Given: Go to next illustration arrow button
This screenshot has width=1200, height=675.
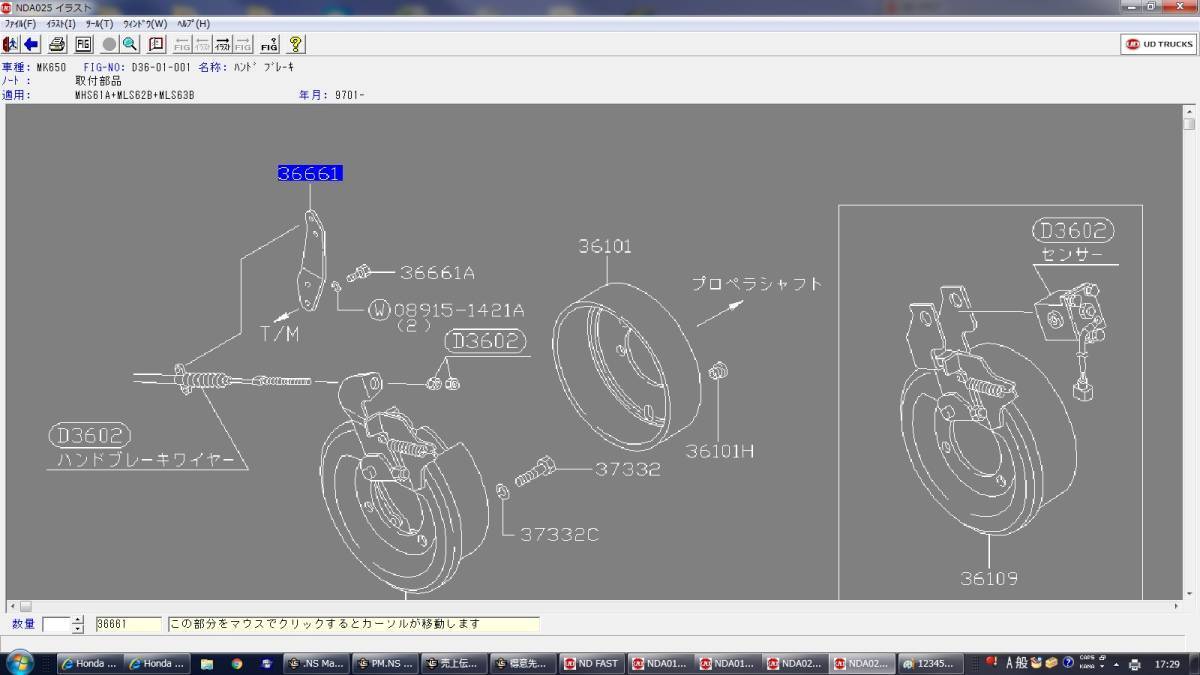Looking at the screenshot, I should 223,44.
